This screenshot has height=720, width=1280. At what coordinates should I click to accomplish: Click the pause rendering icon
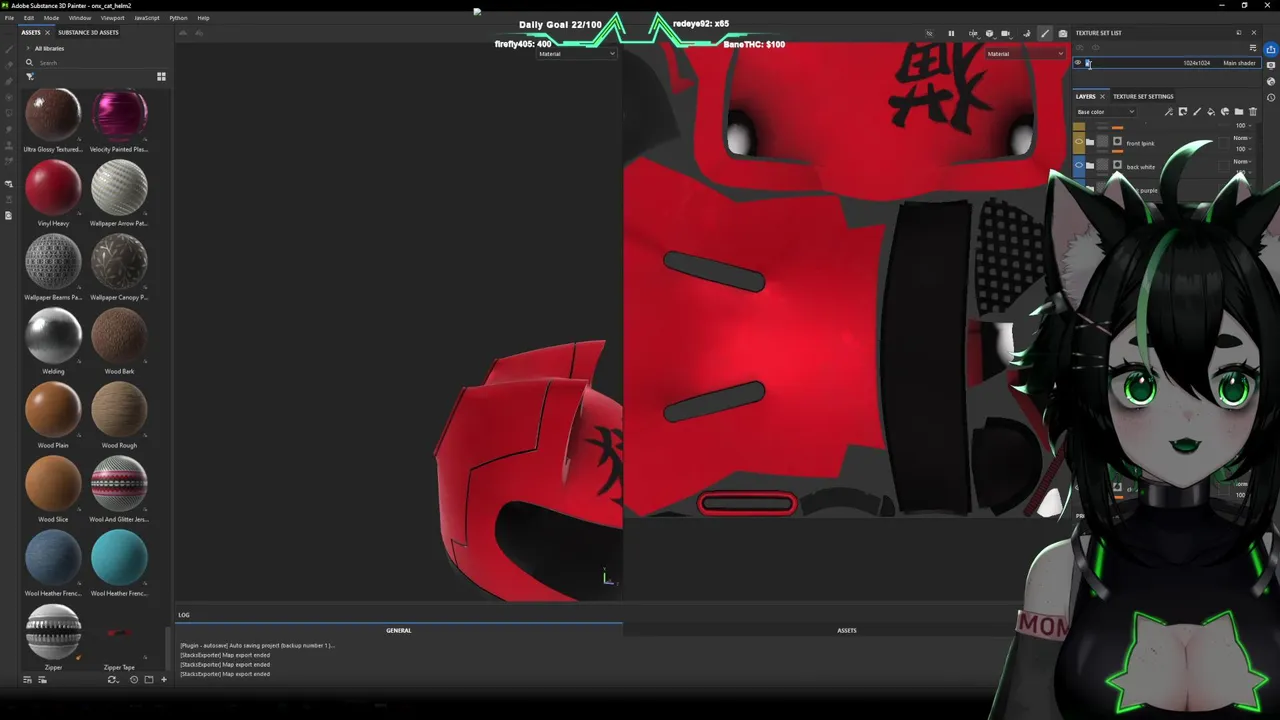(x=951, y=33)
